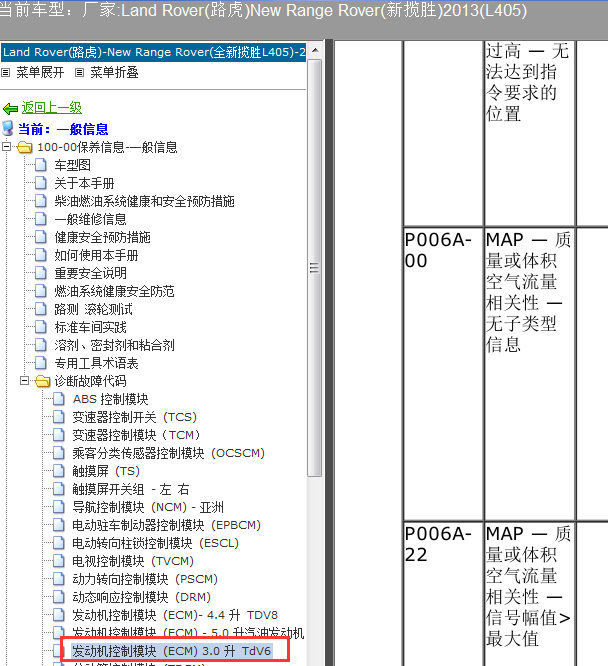Follow the 返回上一级 link
This screenshot has height=666, width=608.
(51, 108)
